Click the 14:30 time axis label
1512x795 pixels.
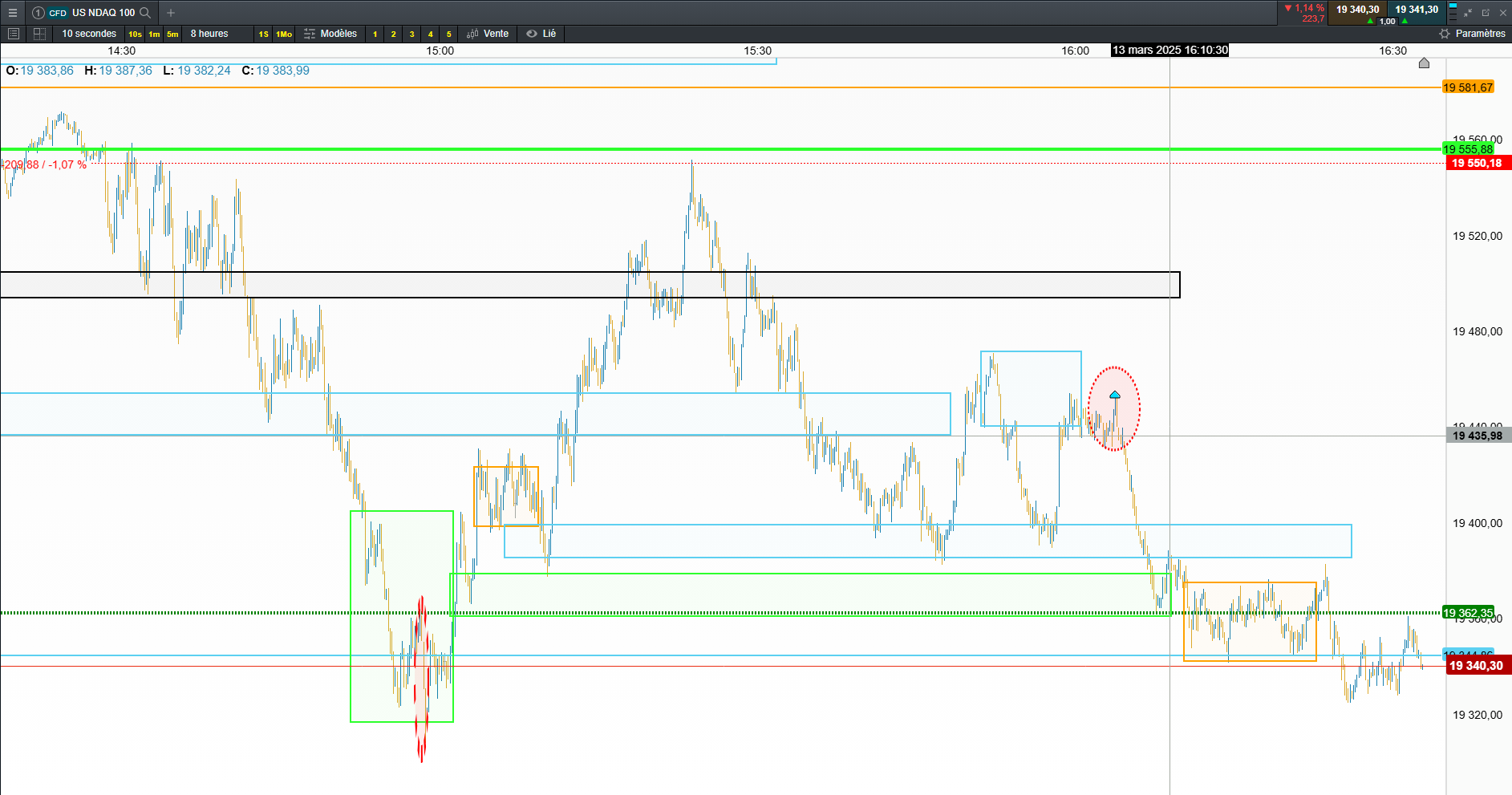pyautogui.click(x=122, y=51)
